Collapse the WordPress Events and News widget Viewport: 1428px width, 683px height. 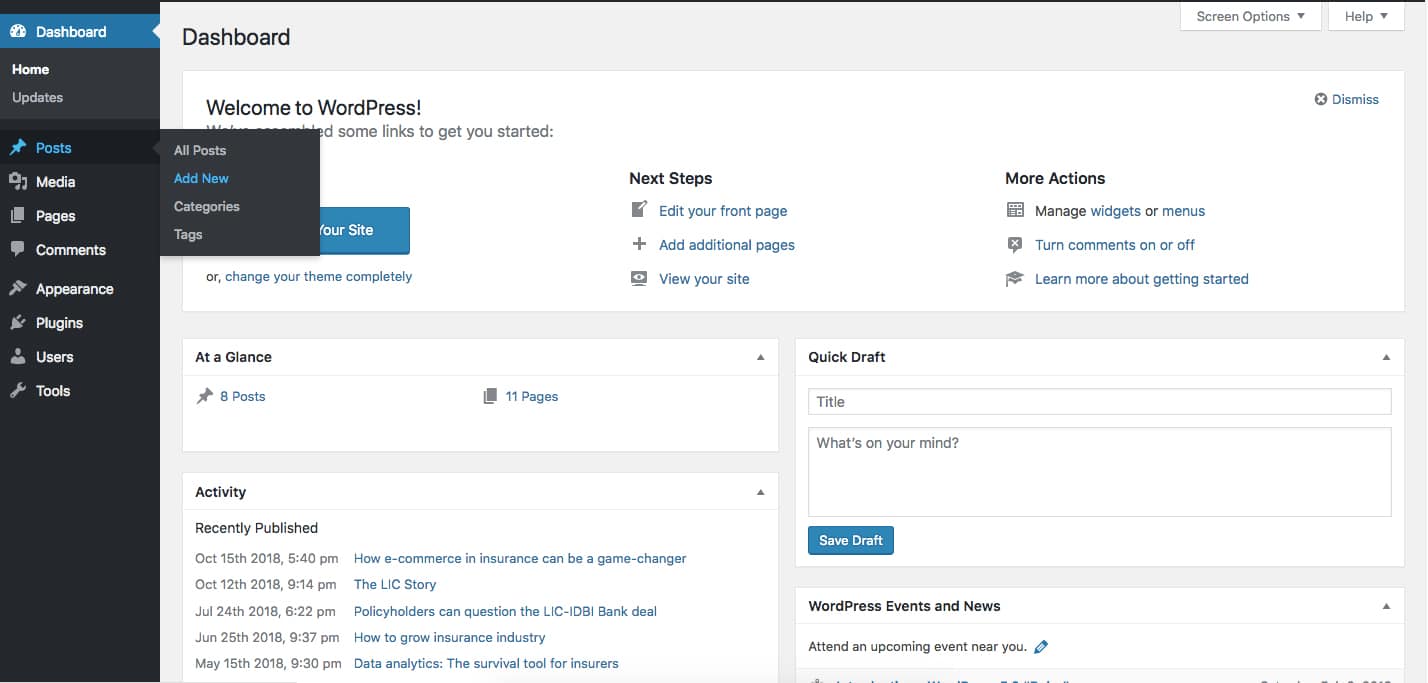point(1386,605)
